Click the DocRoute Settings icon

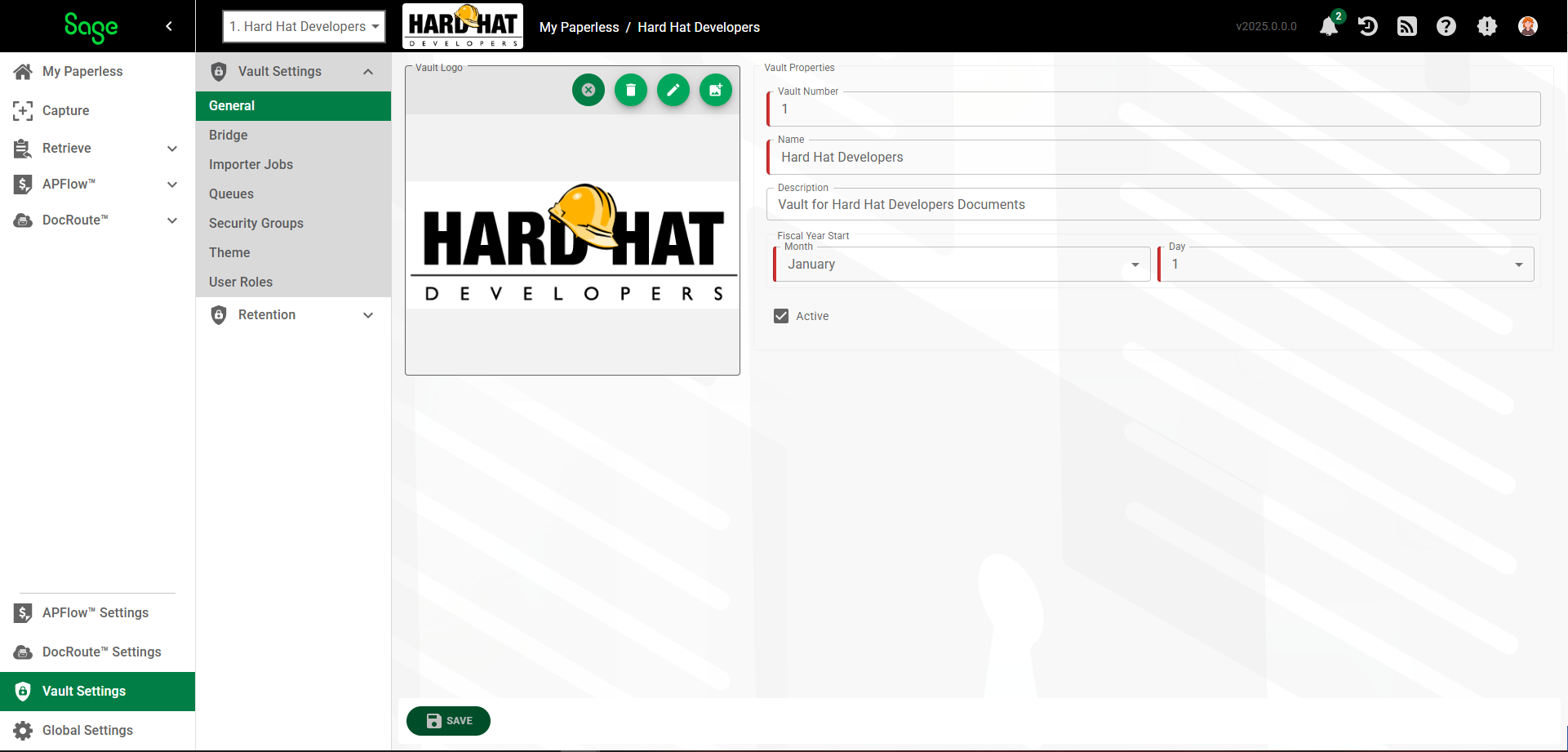pyautogui.click(x=23, y=652)
